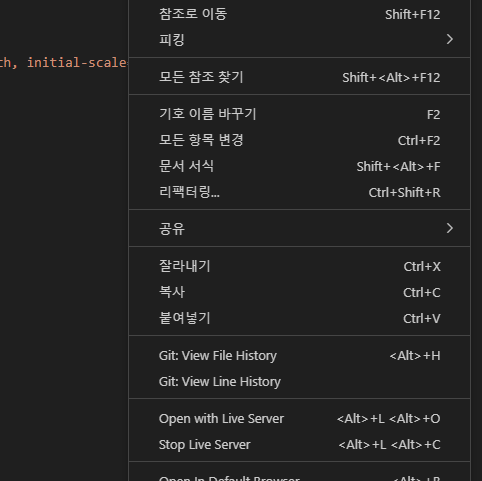Choose 잘라내기 to cut the selection
Screen dimensions: 482x481
pos(299,266)
